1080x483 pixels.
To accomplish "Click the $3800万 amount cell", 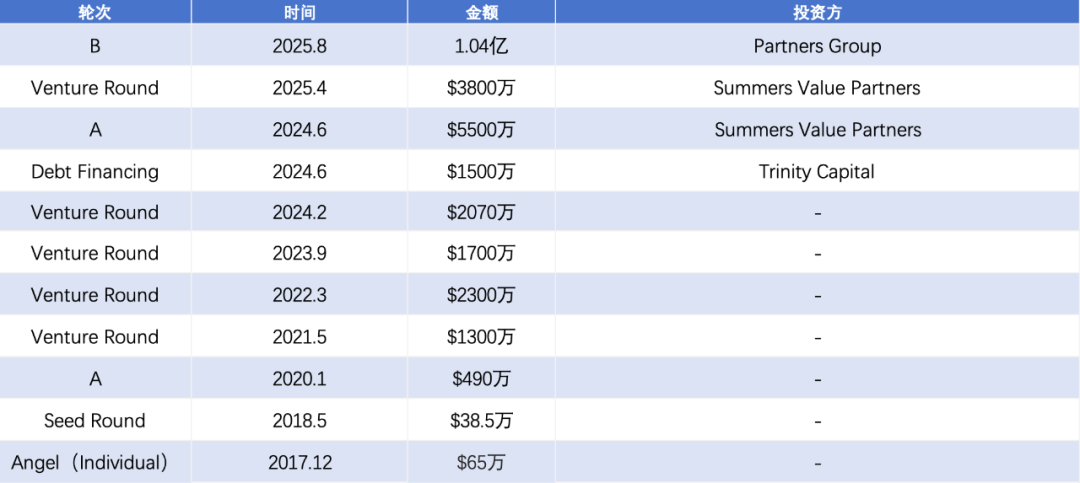I will click(x=481, y=88).
